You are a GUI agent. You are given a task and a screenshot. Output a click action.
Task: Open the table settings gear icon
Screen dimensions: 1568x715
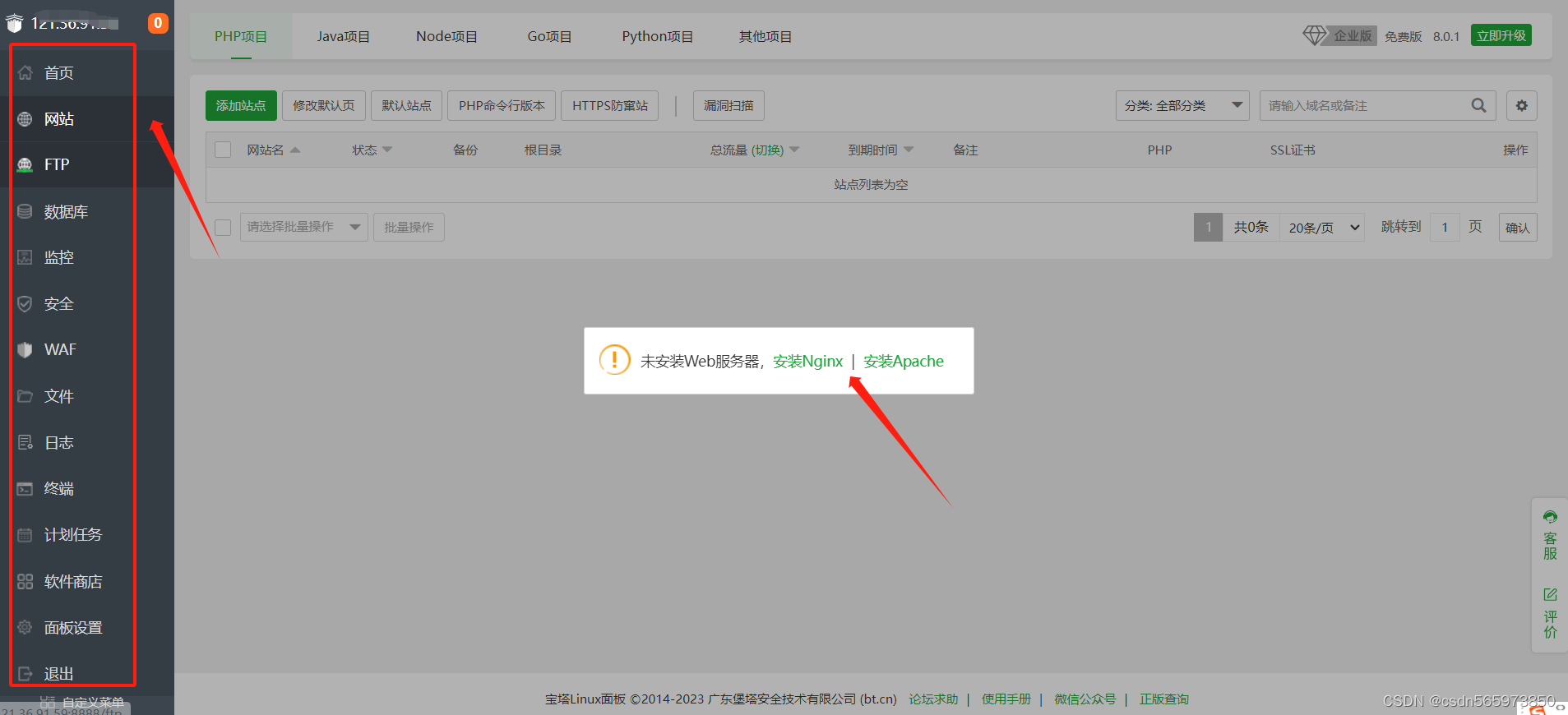[1522, 105]
